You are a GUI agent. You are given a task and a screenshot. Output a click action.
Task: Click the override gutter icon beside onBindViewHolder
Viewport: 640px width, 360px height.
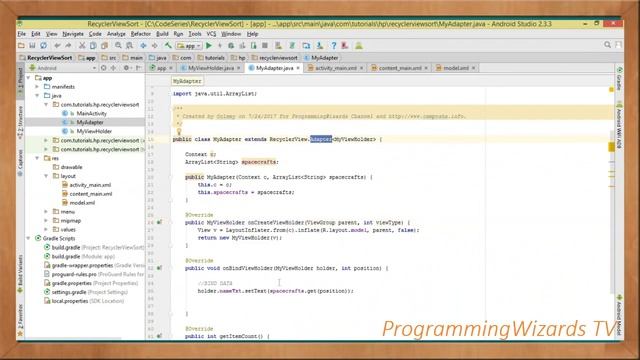159,268
